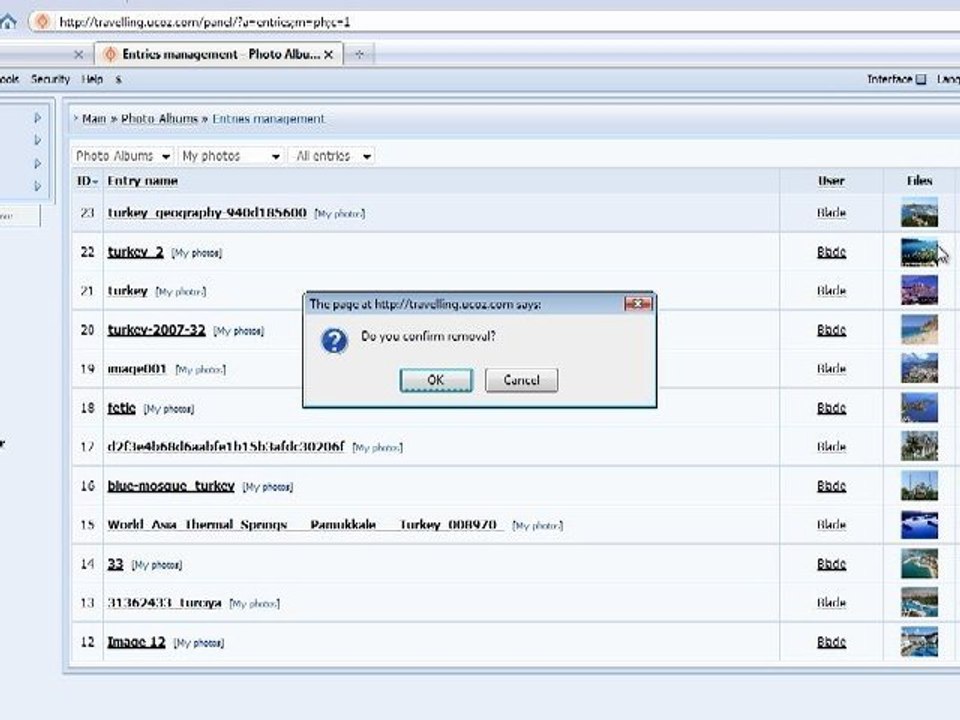This screenshot has height=720, width=960.
Task: Click the thumbnail for entry 15
Action: point(919,525)
